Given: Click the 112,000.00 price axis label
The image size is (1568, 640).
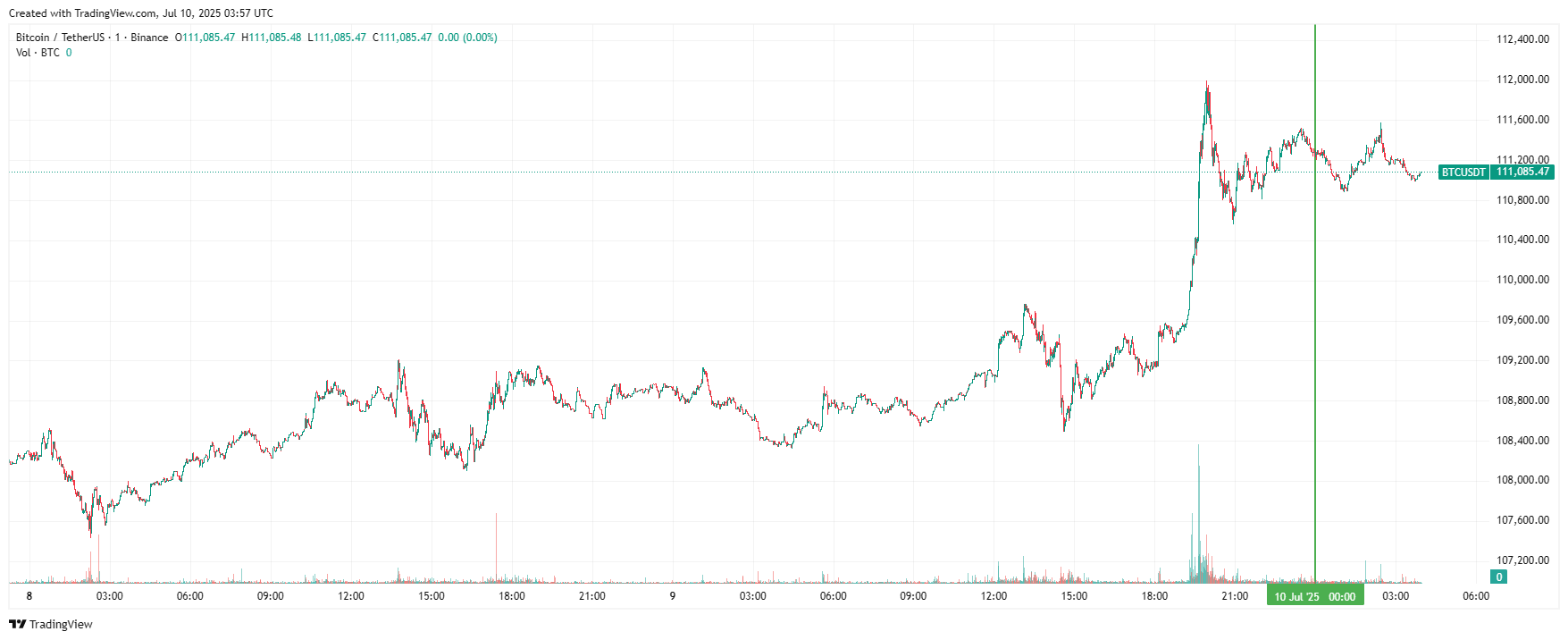Looking at the screenshot, I should (1522, 80).
